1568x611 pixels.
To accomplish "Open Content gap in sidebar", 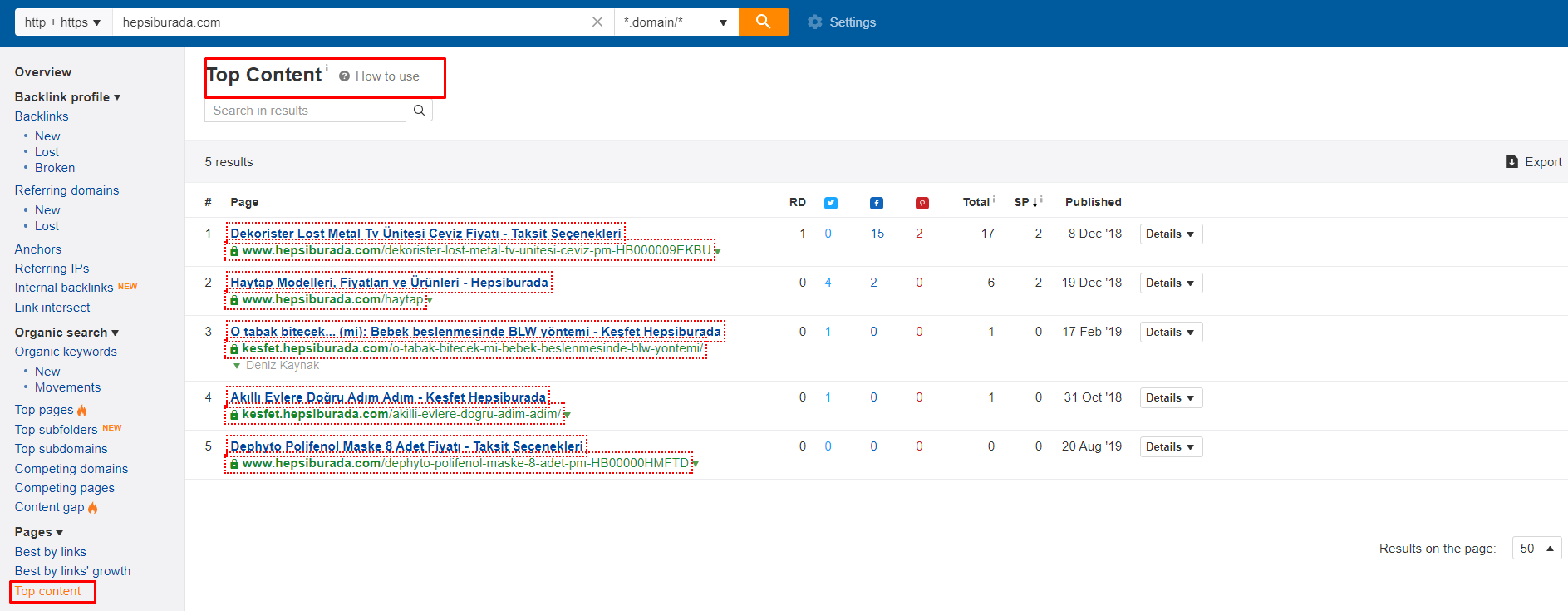I will click(x=50, y=507).
